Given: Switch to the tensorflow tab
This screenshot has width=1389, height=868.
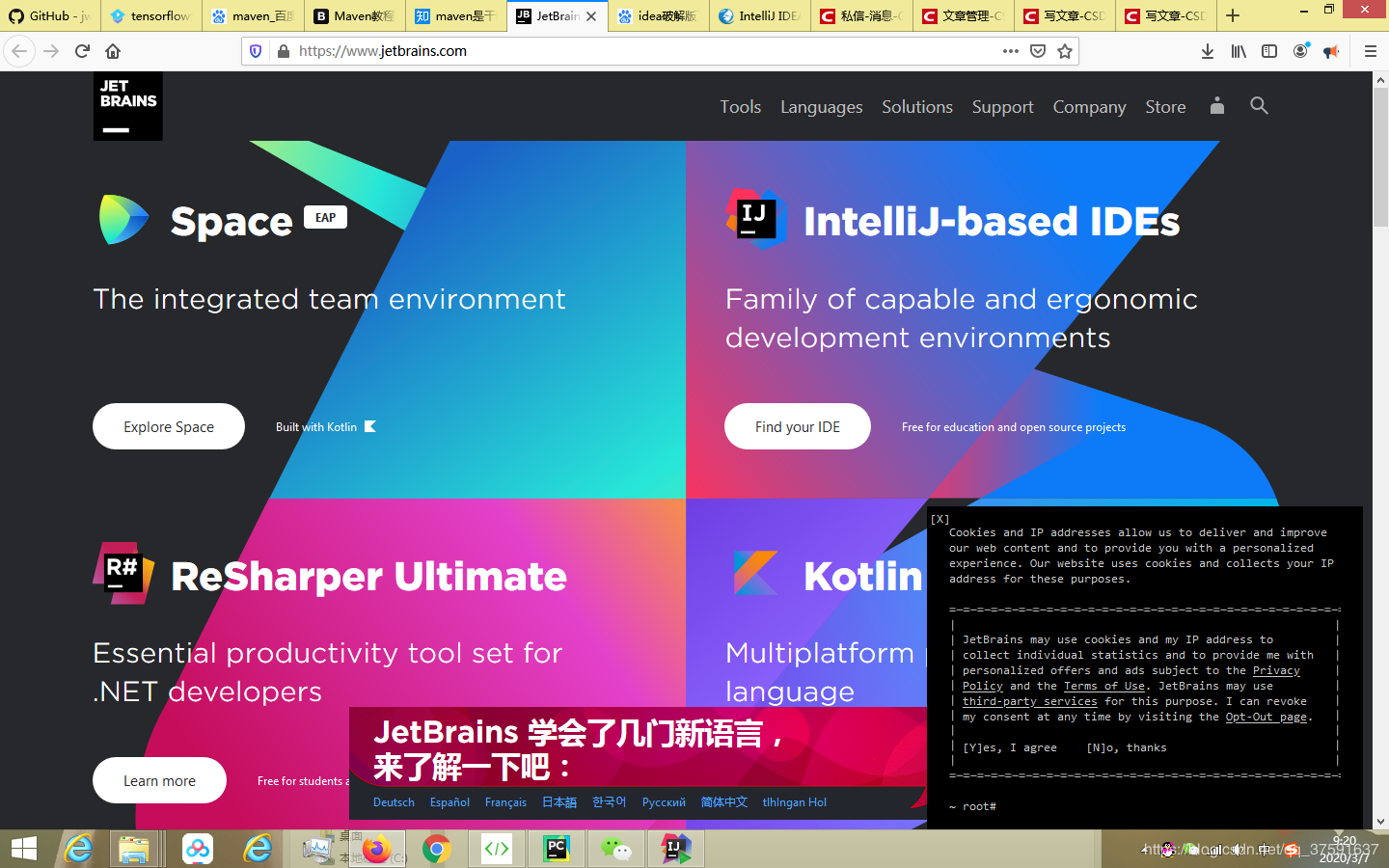Looking at the screenshot, I should tap(151, 16).
